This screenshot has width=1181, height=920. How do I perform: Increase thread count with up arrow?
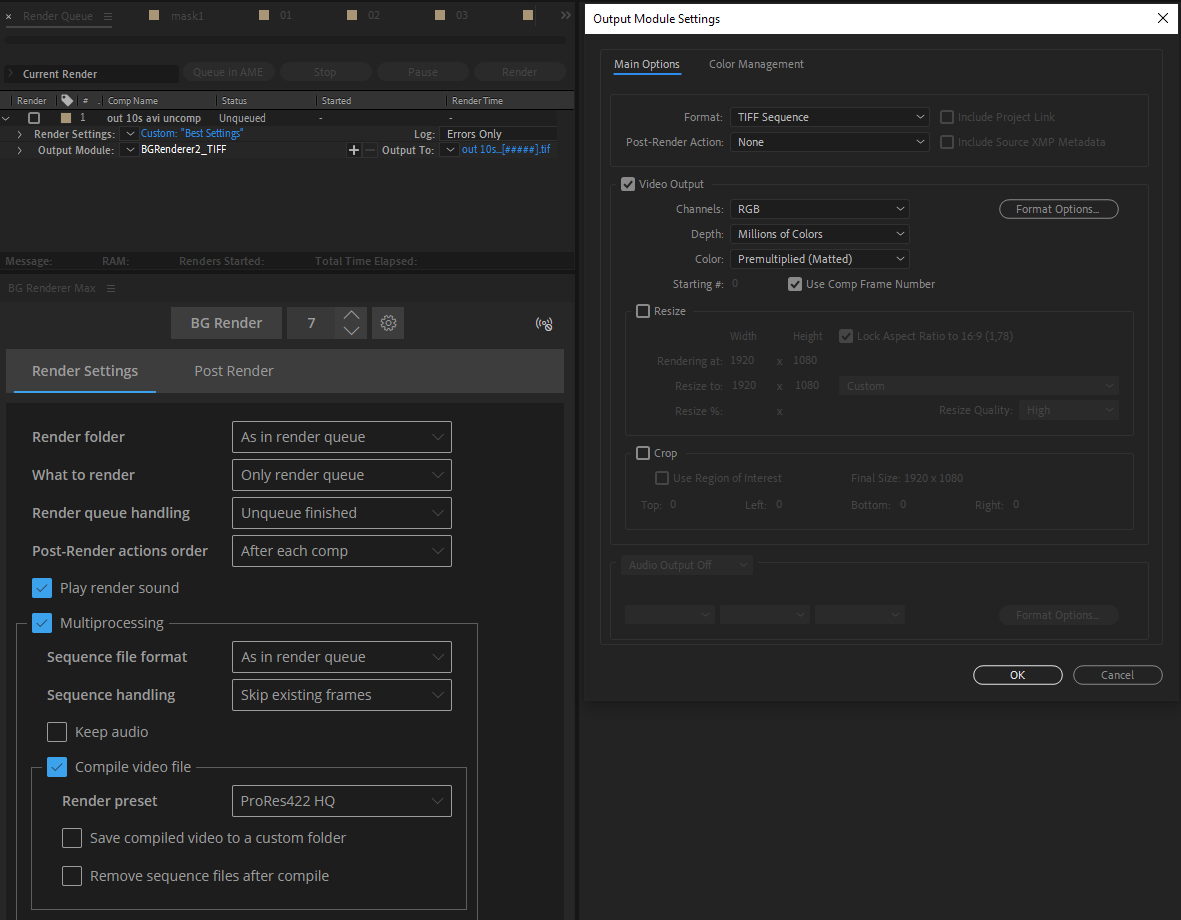351,315
